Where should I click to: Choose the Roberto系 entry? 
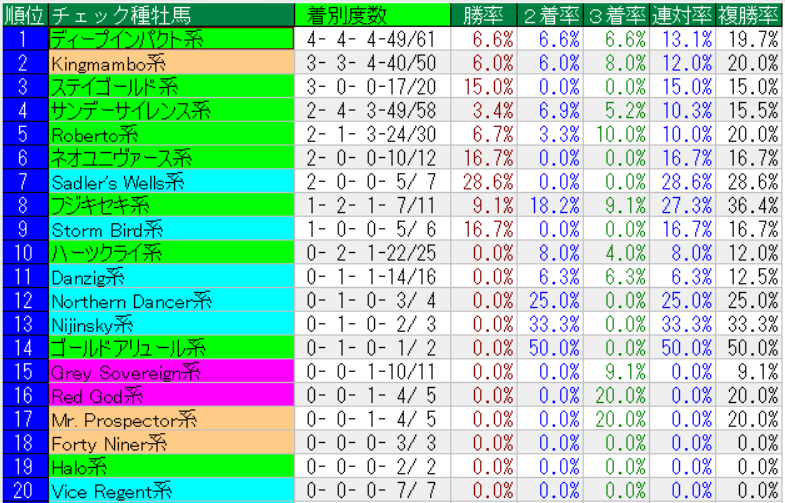pyautogui.click(x=171, y=134)
